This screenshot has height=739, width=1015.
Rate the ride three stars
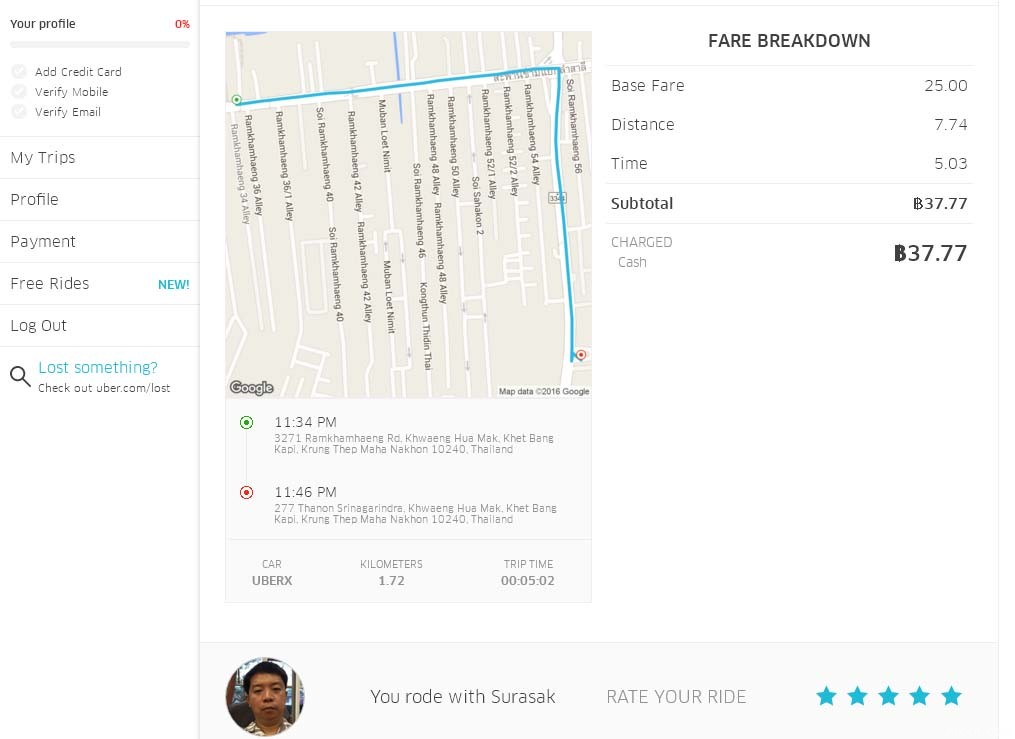tap(888, 696)
